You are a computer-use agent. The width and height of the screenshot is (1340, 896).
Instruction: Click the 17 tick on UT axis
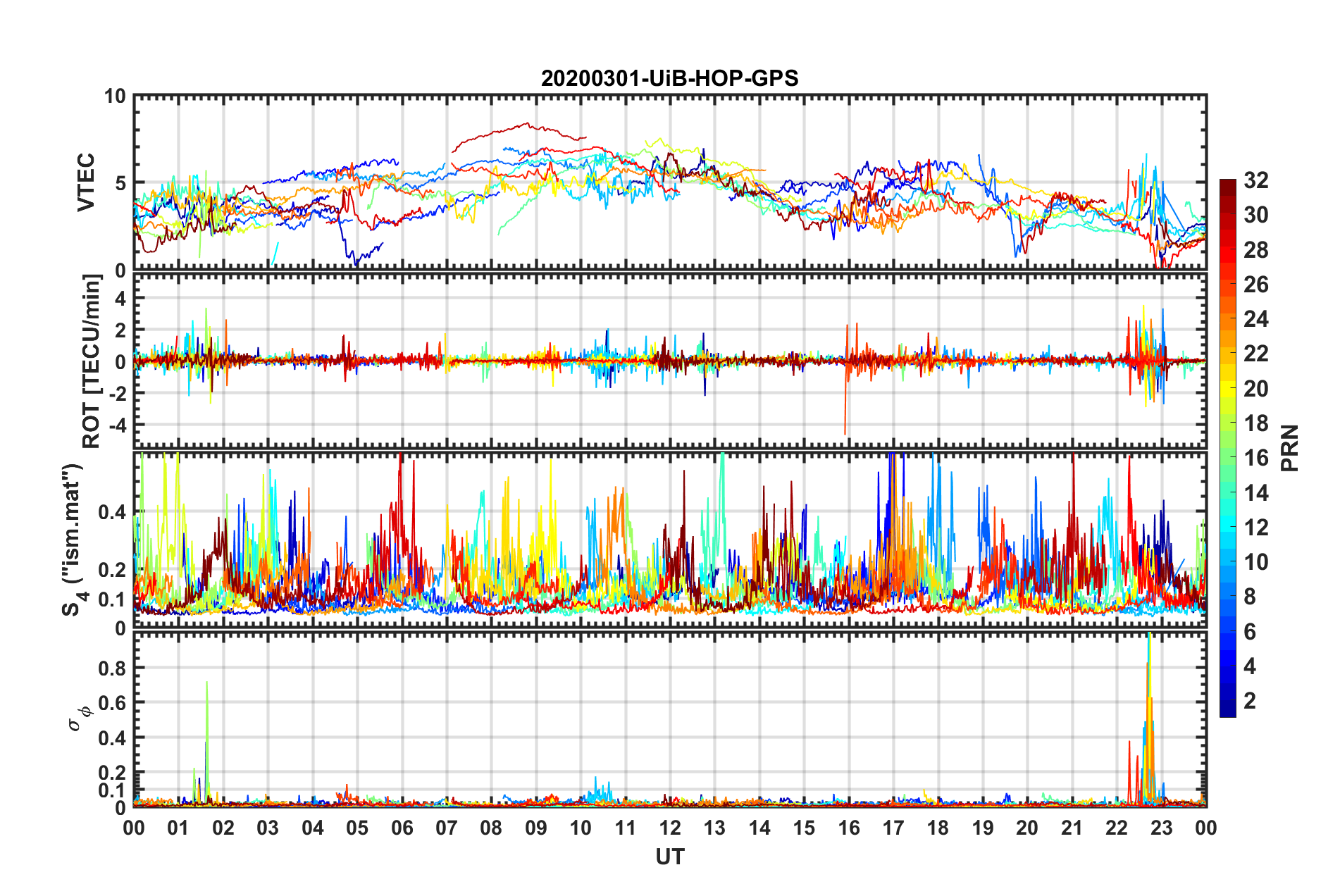pyautogui.click(x=893, y=828)
